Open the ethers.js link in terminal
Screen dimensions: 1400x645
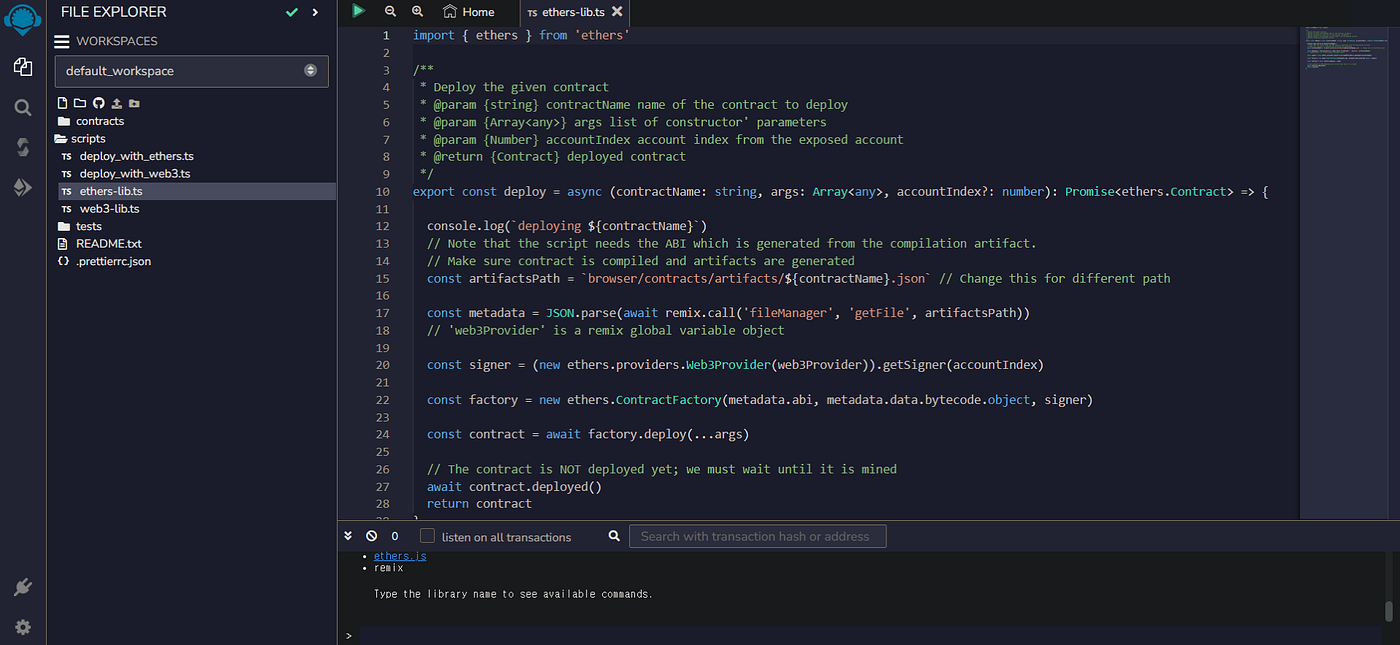(x=400, y=556)
